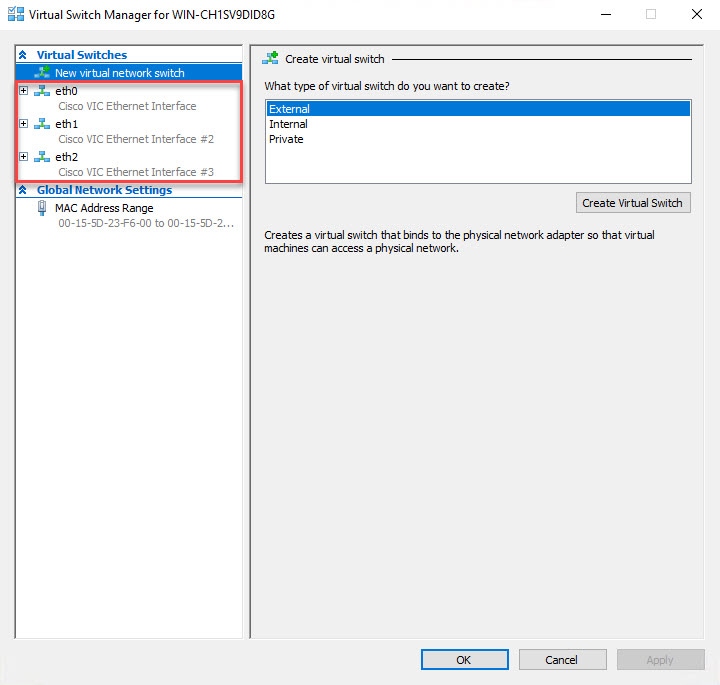Click the 00-15-5D-23-F6-00 MAC range text
Image resolution: width=720 pixels, height=685 pixels.
[146, 224]
